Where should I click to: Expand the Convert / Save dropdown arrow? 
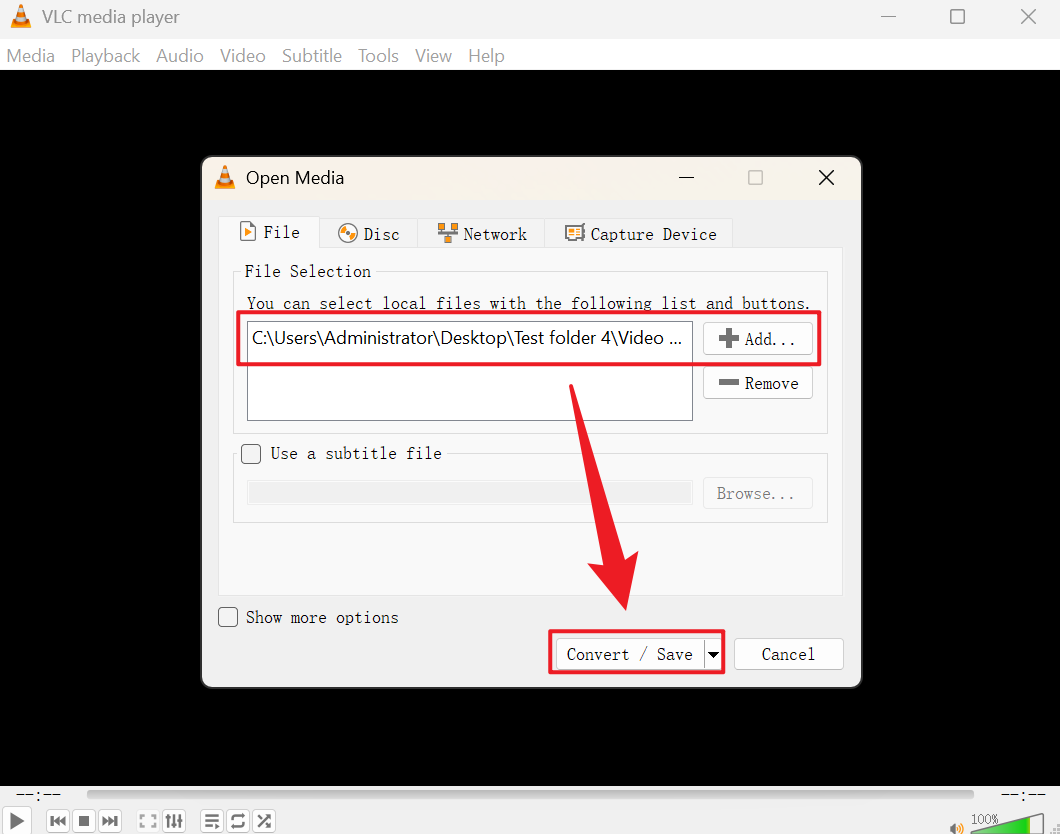(713, 654)
